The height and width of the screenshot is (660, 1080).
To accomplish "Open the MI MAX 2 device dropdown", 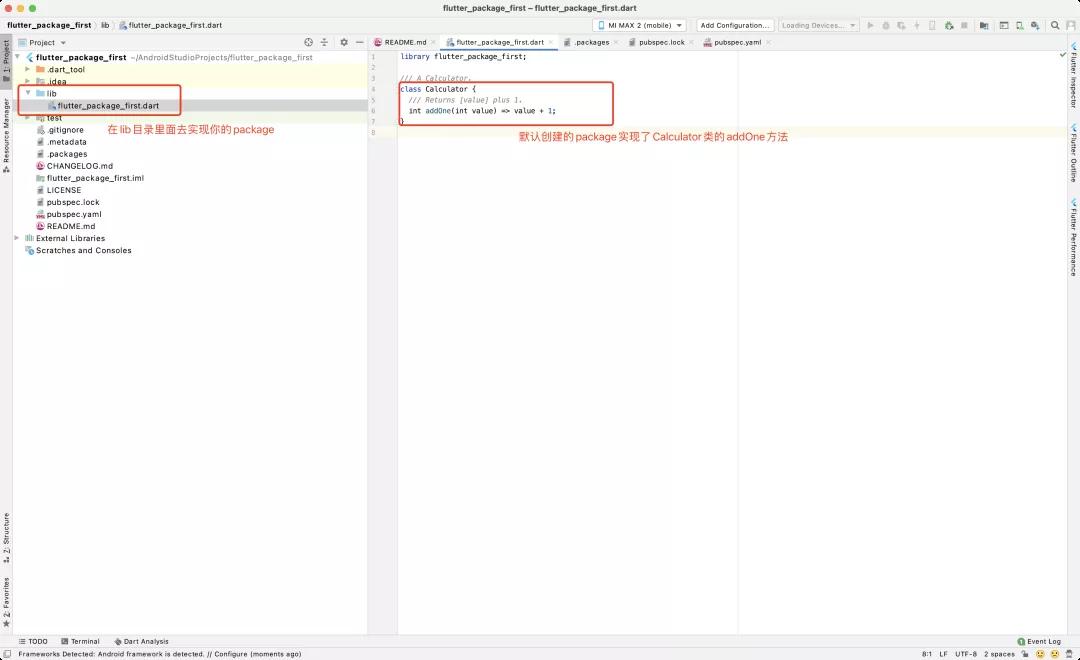I will (639, 25).
